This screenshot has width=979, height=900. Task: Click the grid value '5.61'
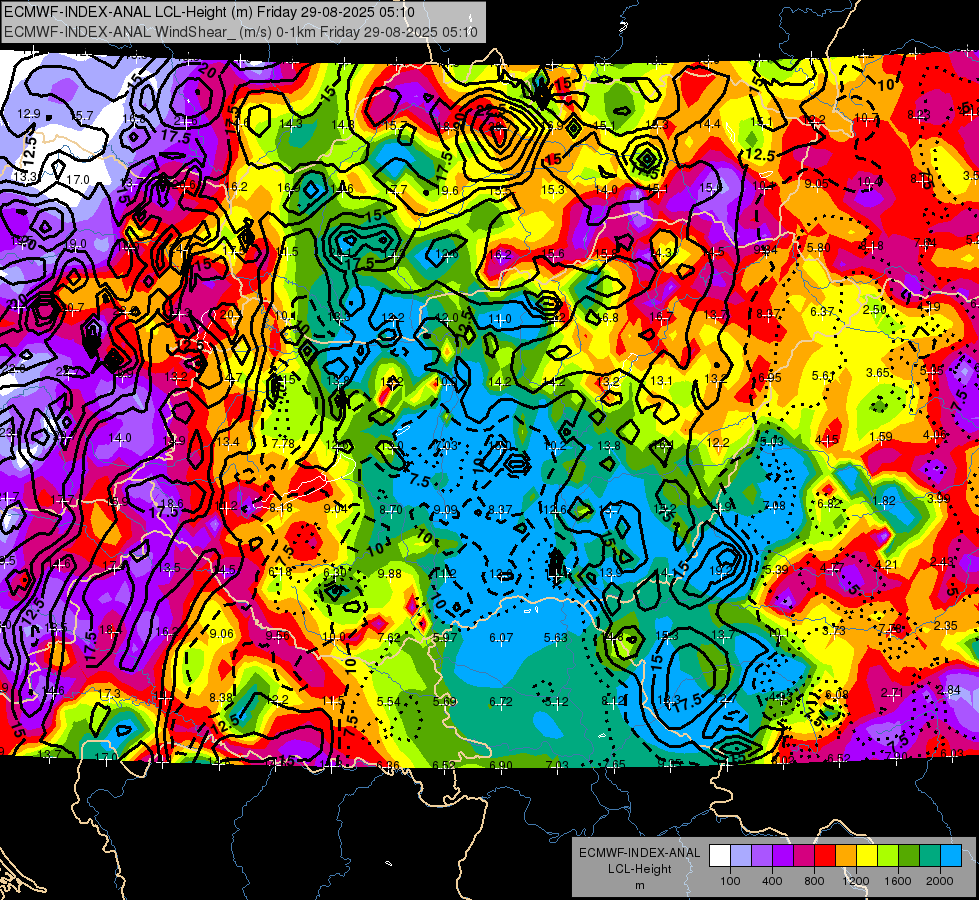(824, 376)
